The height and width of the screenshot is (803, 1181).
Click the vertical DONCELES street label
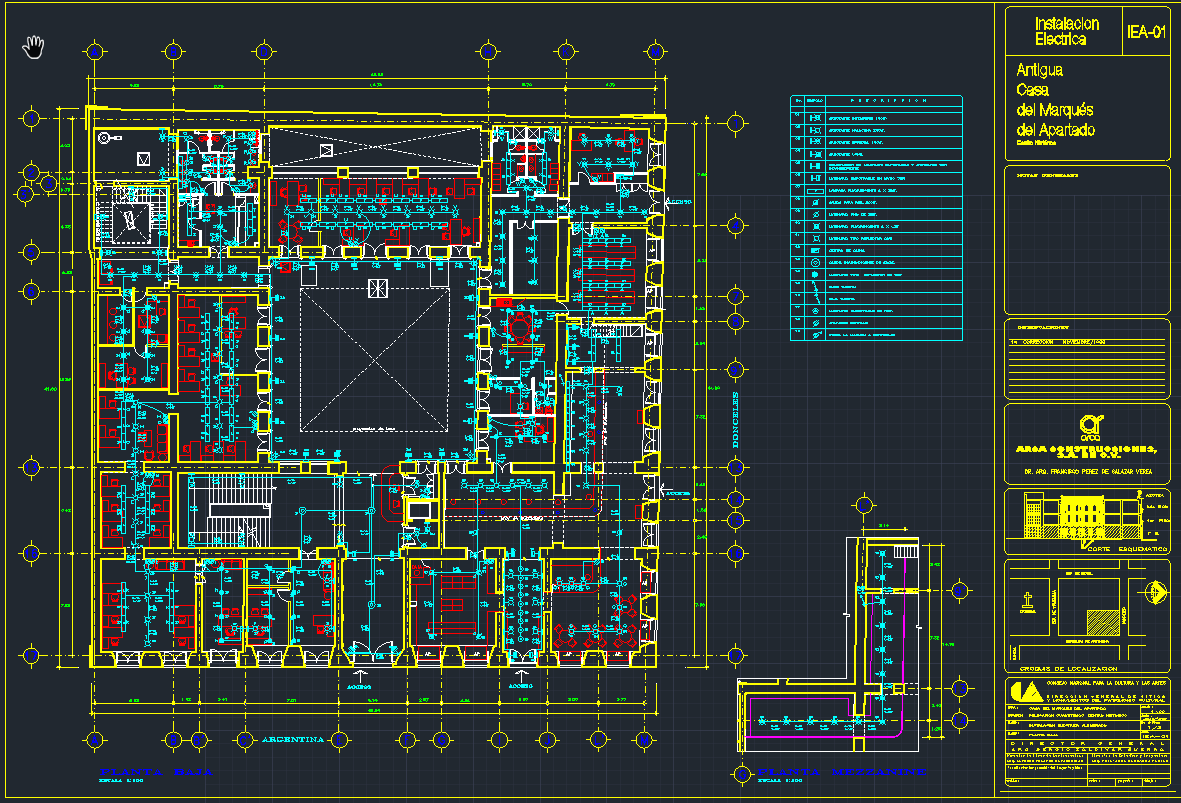pyautogui.click(x=735, y=418)
